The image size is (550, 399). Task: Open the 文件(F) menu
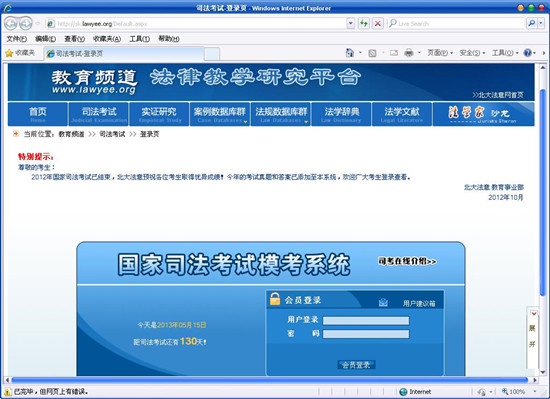click(16, 39)
